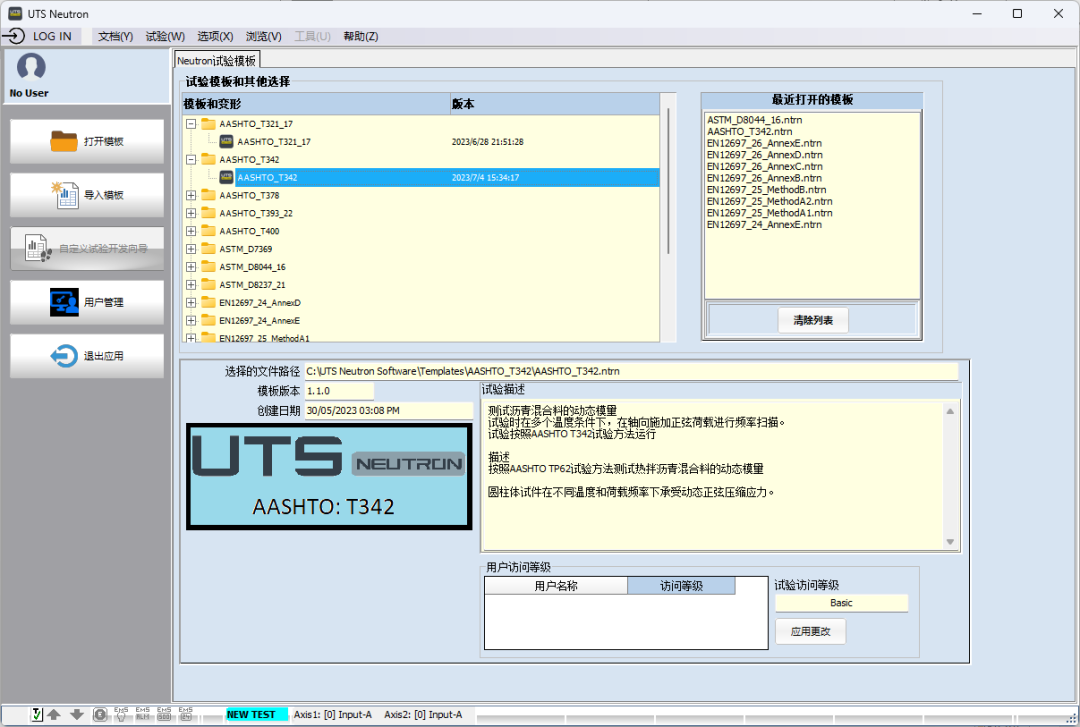1080x727 pixels.
Task: Open the 帮助(Z) menu
Action: (x=360, y=36)
